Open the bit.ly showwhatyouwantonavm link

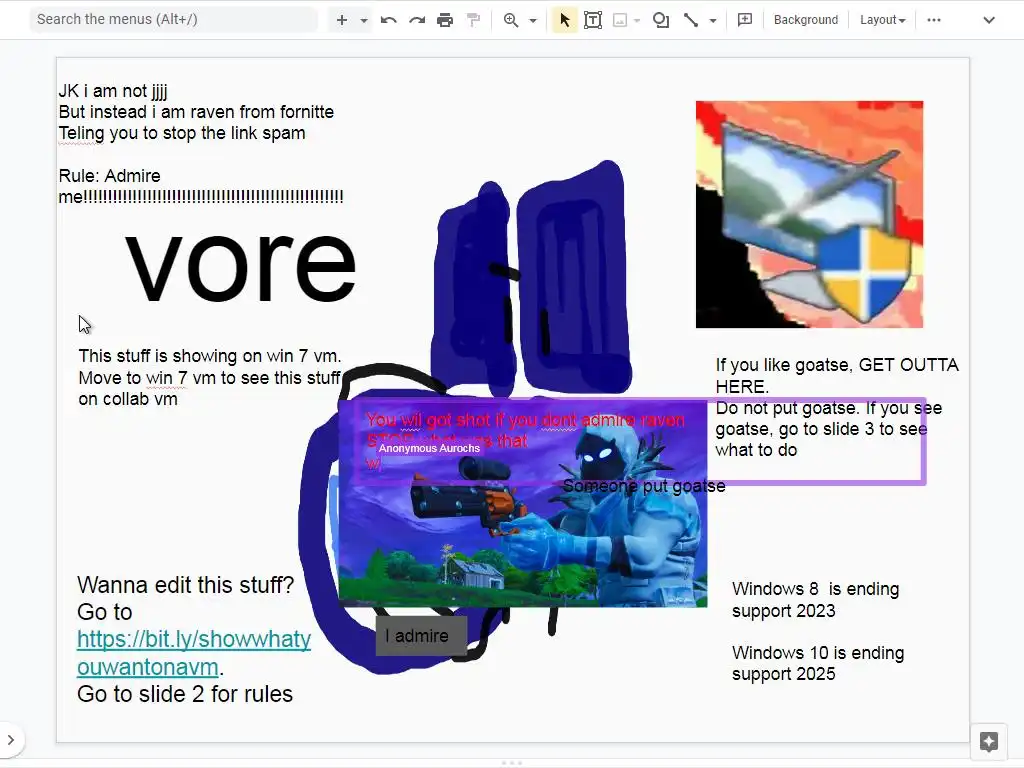[x=194, y=653]
